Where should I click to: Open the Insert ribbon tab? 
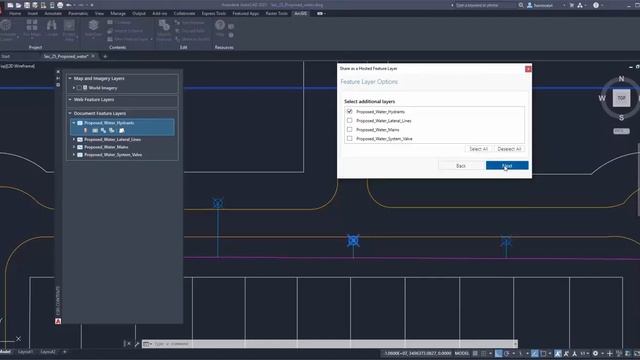point(33,13)
